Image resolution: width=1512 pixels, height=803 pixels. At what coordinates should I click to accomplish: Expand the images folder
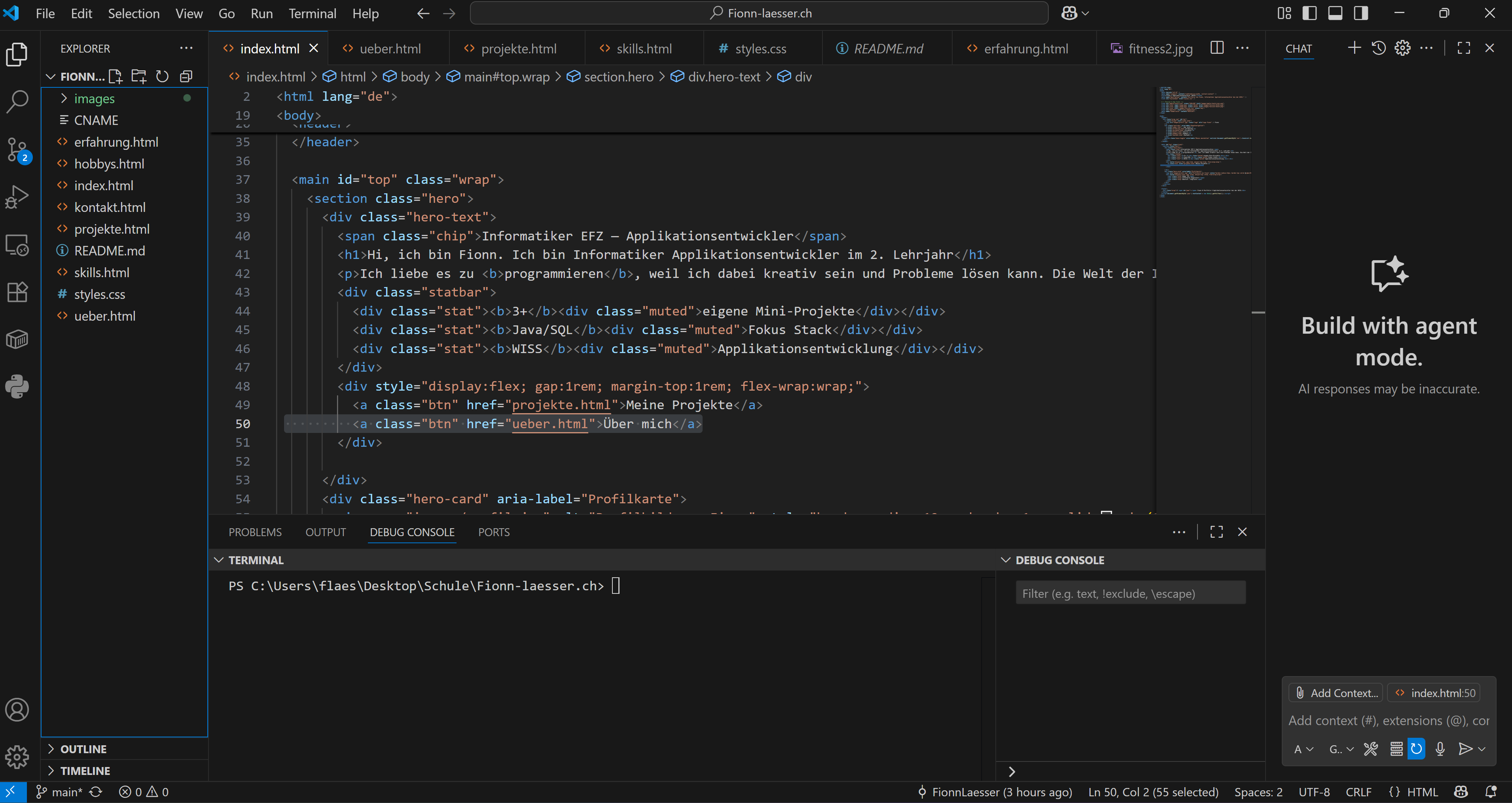pos(125,98)
